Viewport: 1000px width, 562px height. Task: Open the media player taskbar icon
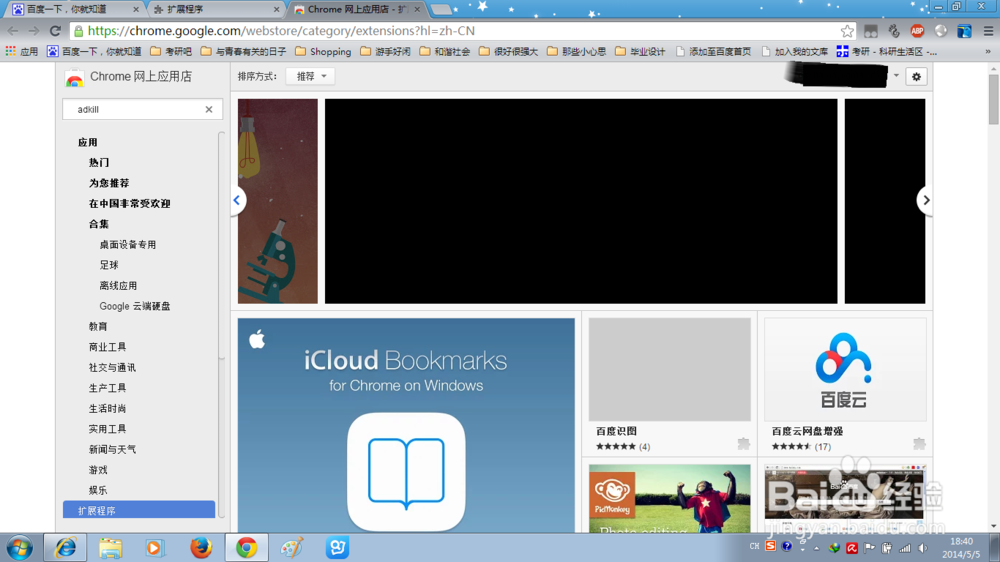coord(154,548)
